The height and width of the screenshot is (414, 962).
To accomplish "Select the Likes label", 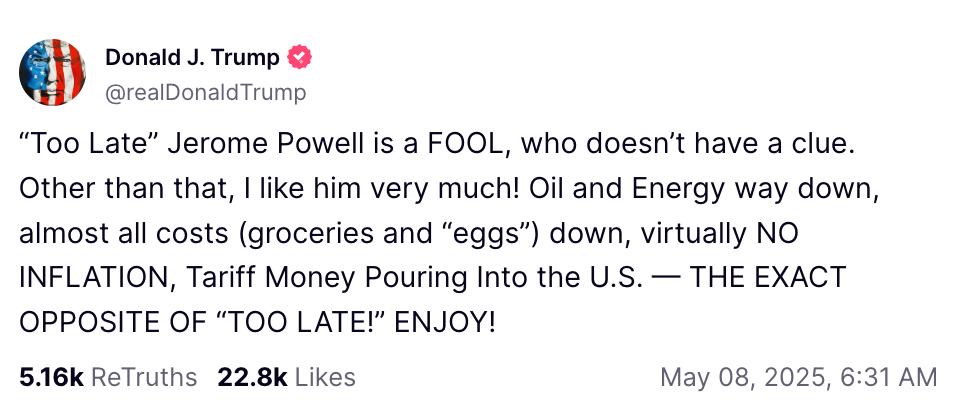I will [x=325, y=377].
